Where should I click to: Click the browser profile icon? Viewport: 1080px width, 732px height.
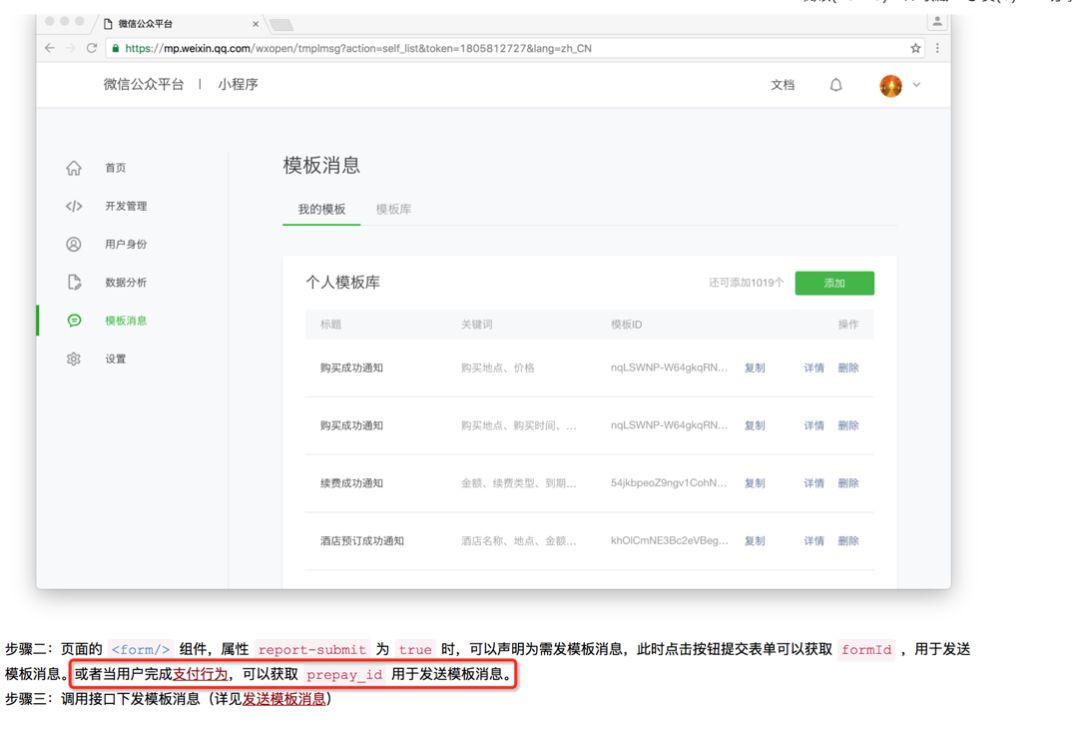point(937,22)
